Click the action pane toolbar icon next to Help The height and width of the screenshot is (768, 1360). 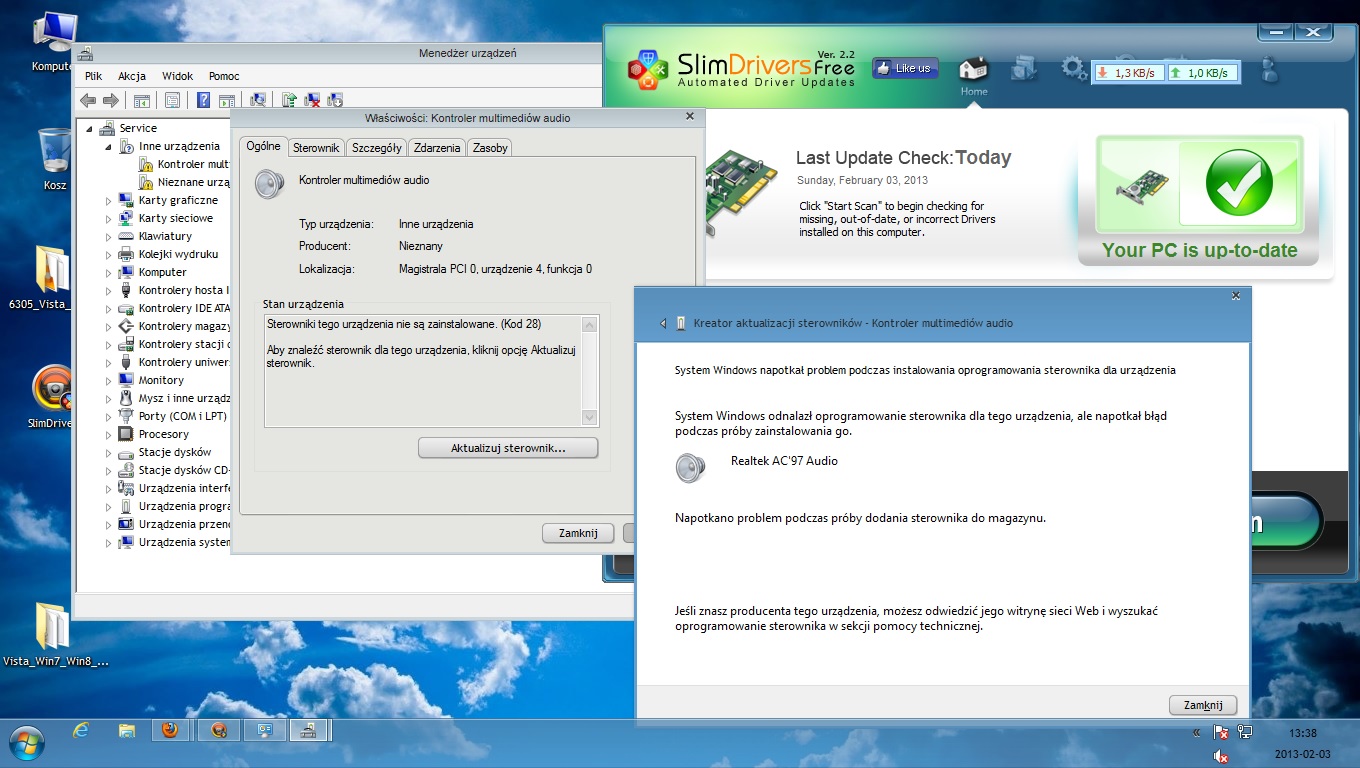(227, 100)
